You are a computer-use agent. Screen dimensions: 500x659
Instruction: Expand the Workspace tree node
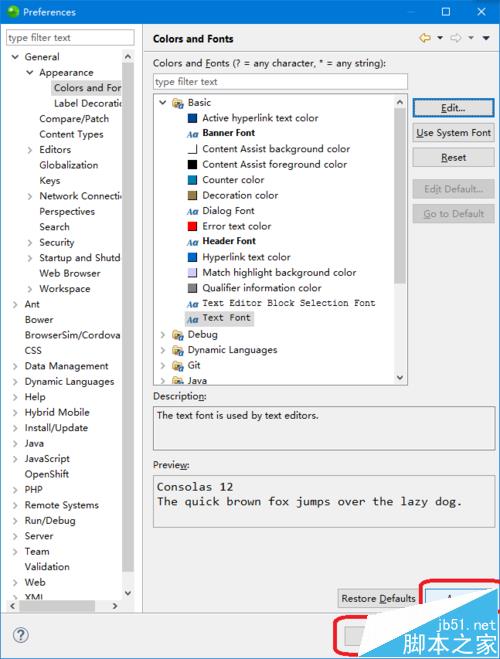[x=30, y=289]
